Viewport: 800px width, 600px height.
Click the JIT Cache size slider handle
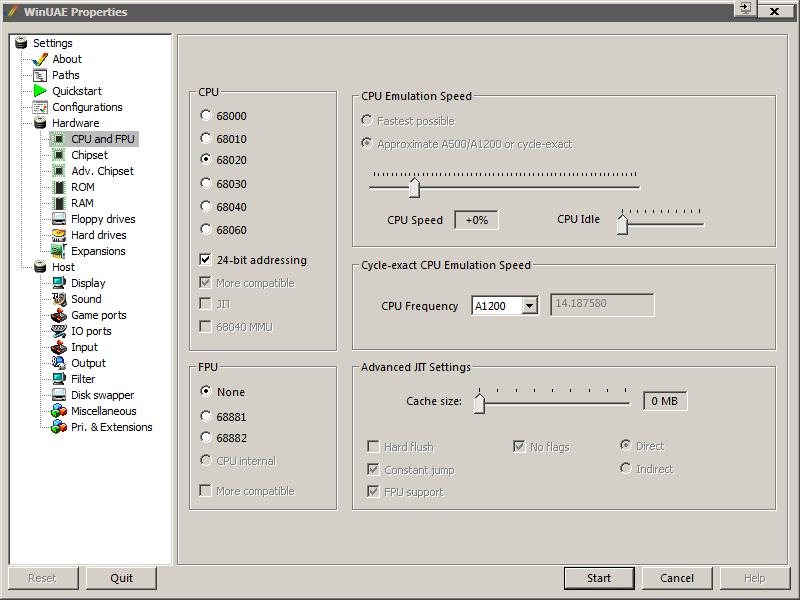pos(479,404)
